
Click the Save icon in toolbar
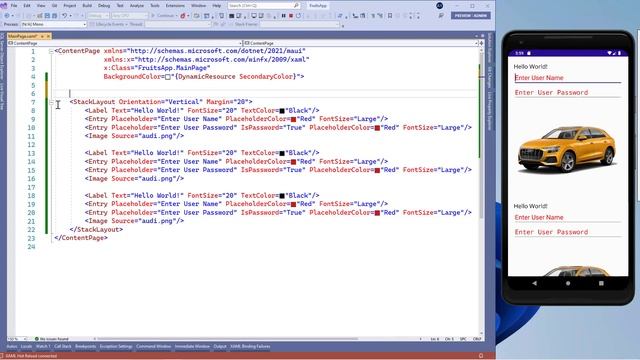click(47, 16)
